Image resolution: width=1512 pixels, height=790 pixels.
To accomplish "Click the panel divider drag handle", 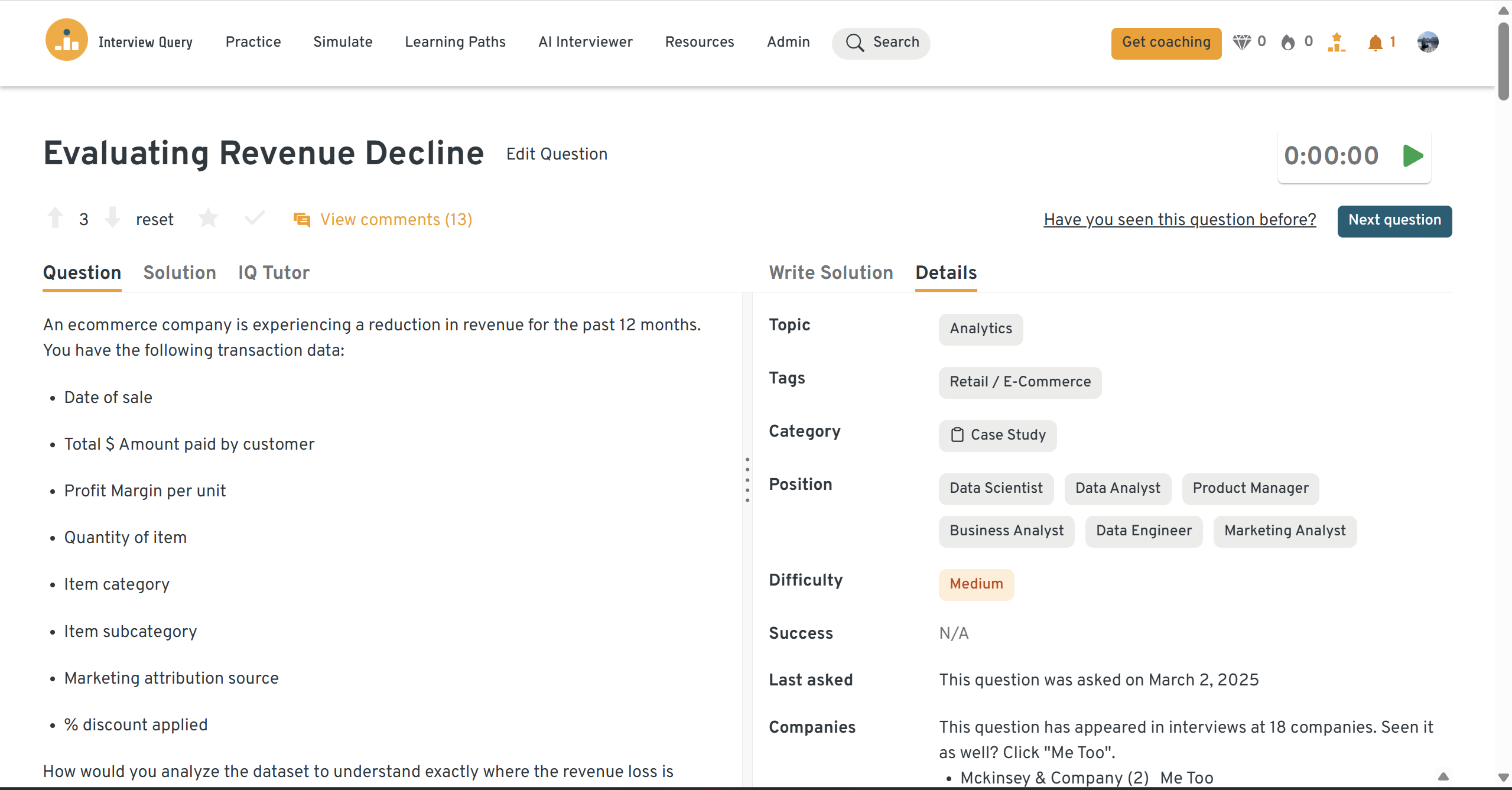I will [x=747, y=480].
